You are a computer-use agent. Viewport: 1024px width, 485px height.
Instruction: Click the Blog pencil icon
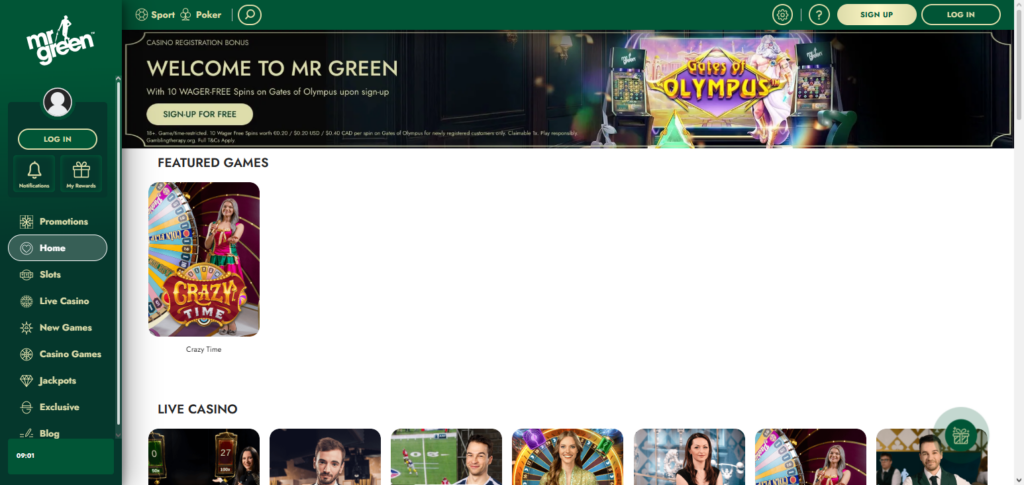(x=26, y=433)
